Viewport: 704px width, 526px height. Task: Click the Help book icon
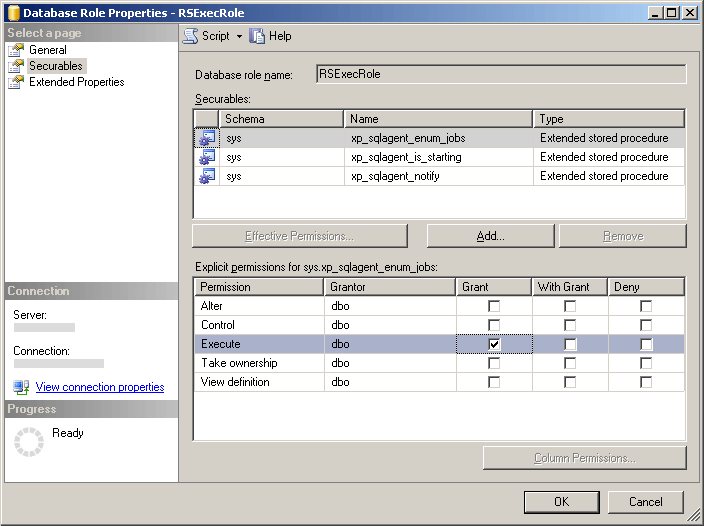[x=257, y=36]
